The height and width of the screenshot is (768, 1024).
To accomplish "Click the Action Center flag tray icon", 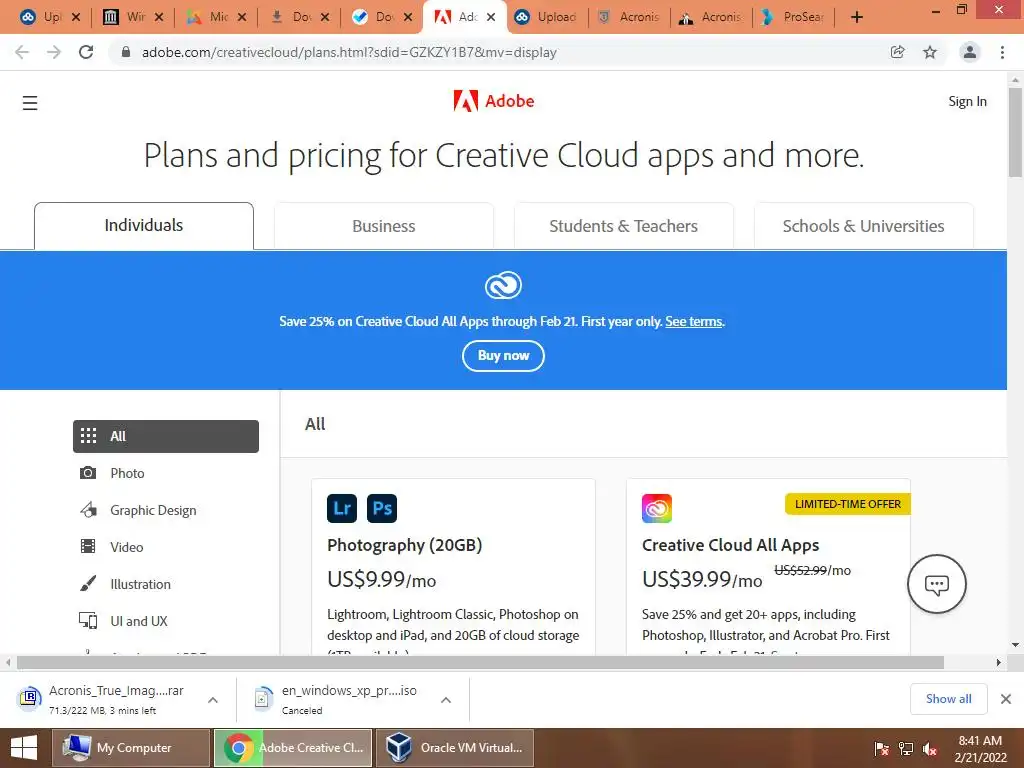I will [882, 748].
